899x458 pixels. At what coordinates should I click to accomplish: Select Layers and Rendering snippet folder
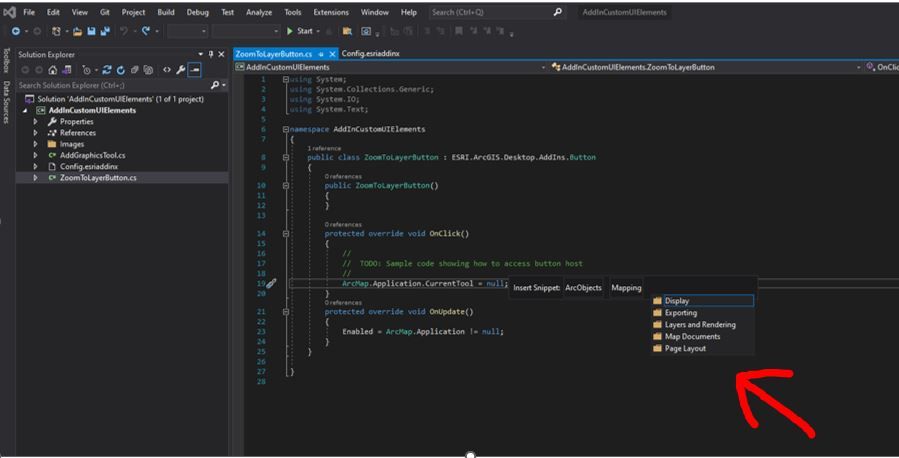699,325
